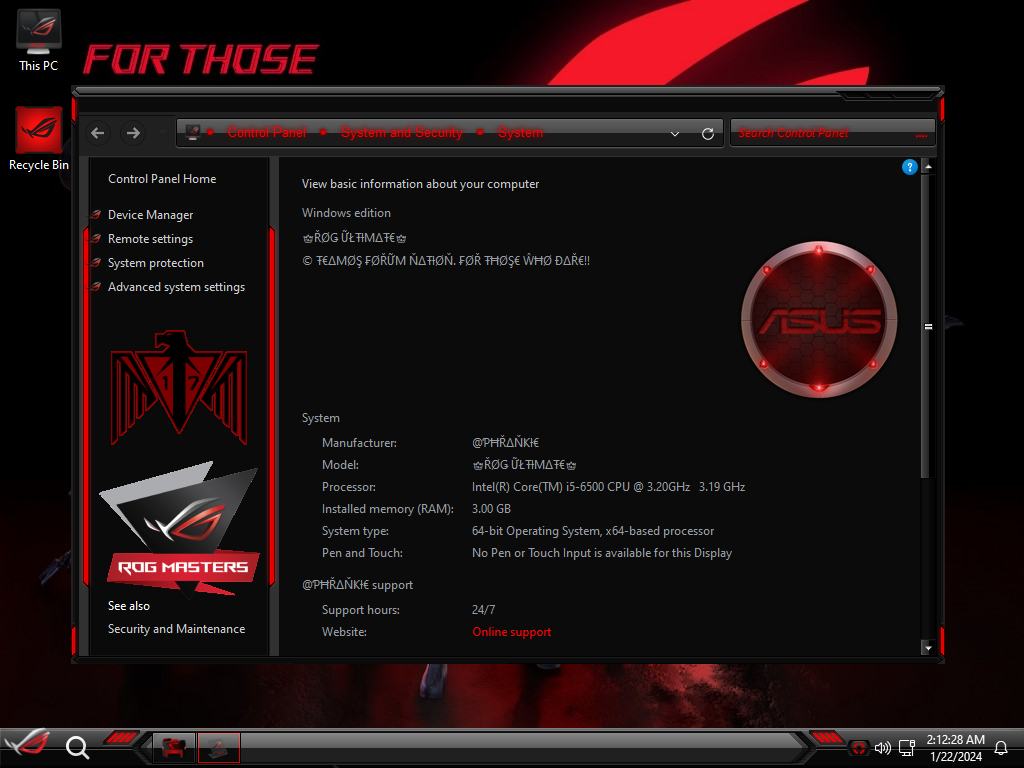
Task: Click the Search Control Panel field
Action: point(820,133)
